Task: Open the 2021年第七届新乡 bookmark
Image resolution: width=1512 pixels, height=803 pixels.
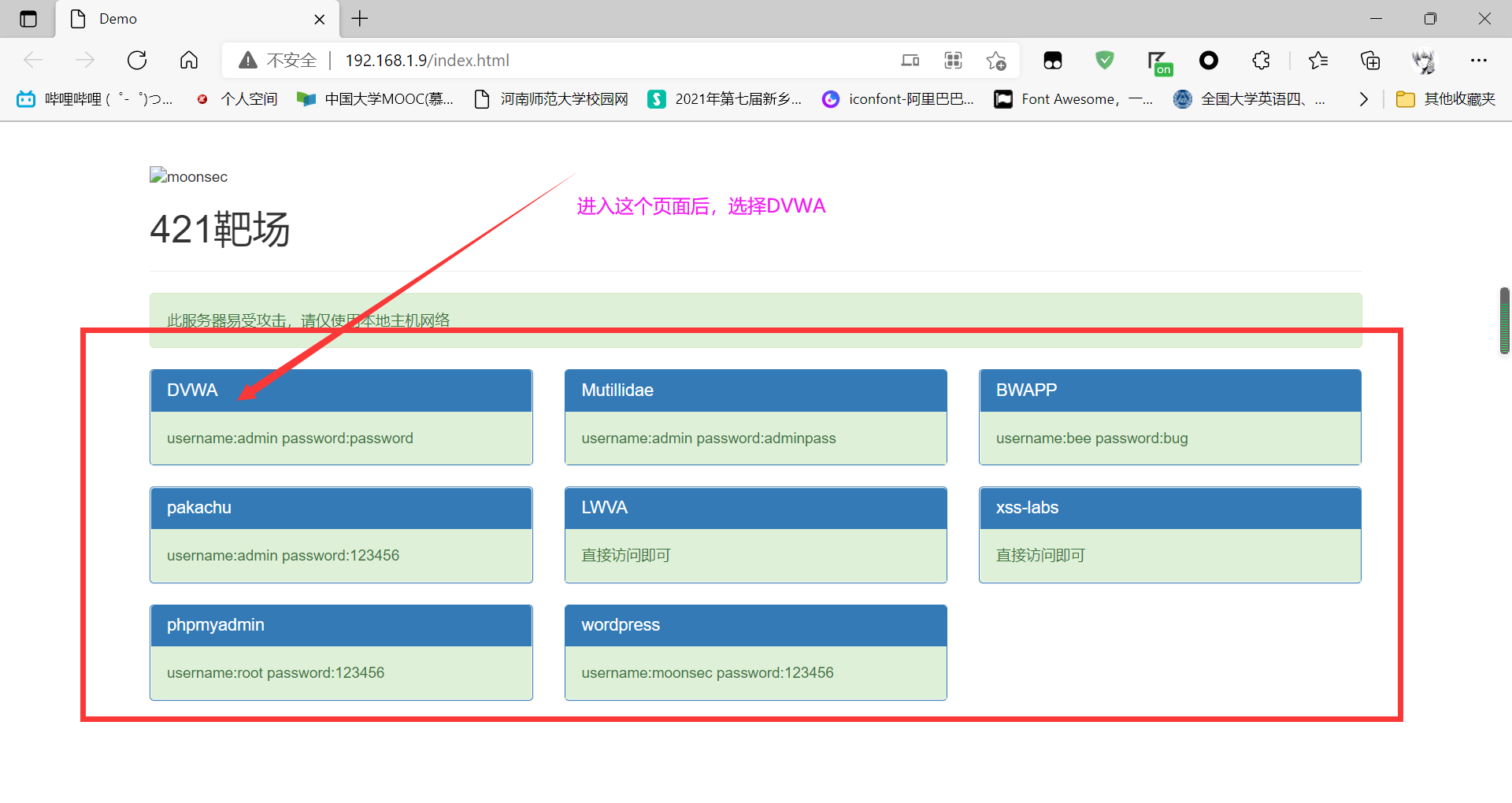Action: (724, 99)
